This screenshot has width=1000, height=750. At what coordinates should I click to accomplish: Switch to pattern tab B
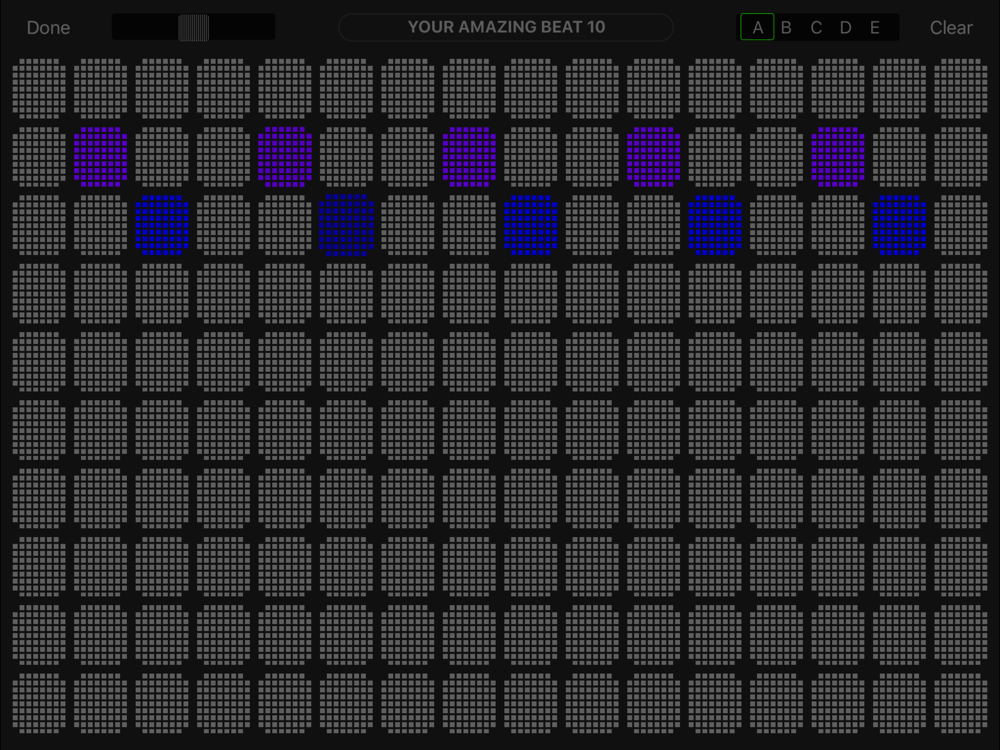(786, 28)
